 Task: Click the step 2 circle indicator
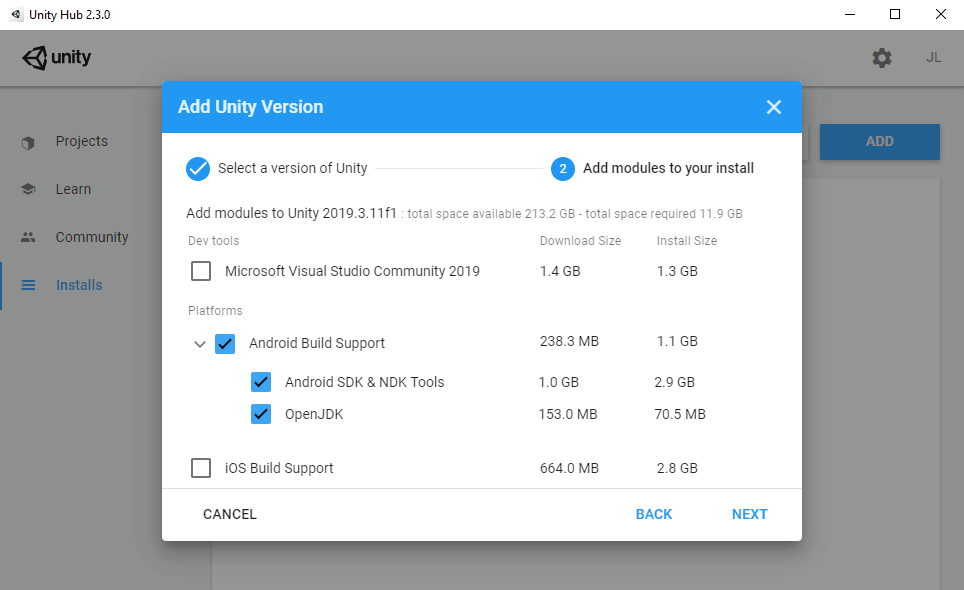(562, 169)
